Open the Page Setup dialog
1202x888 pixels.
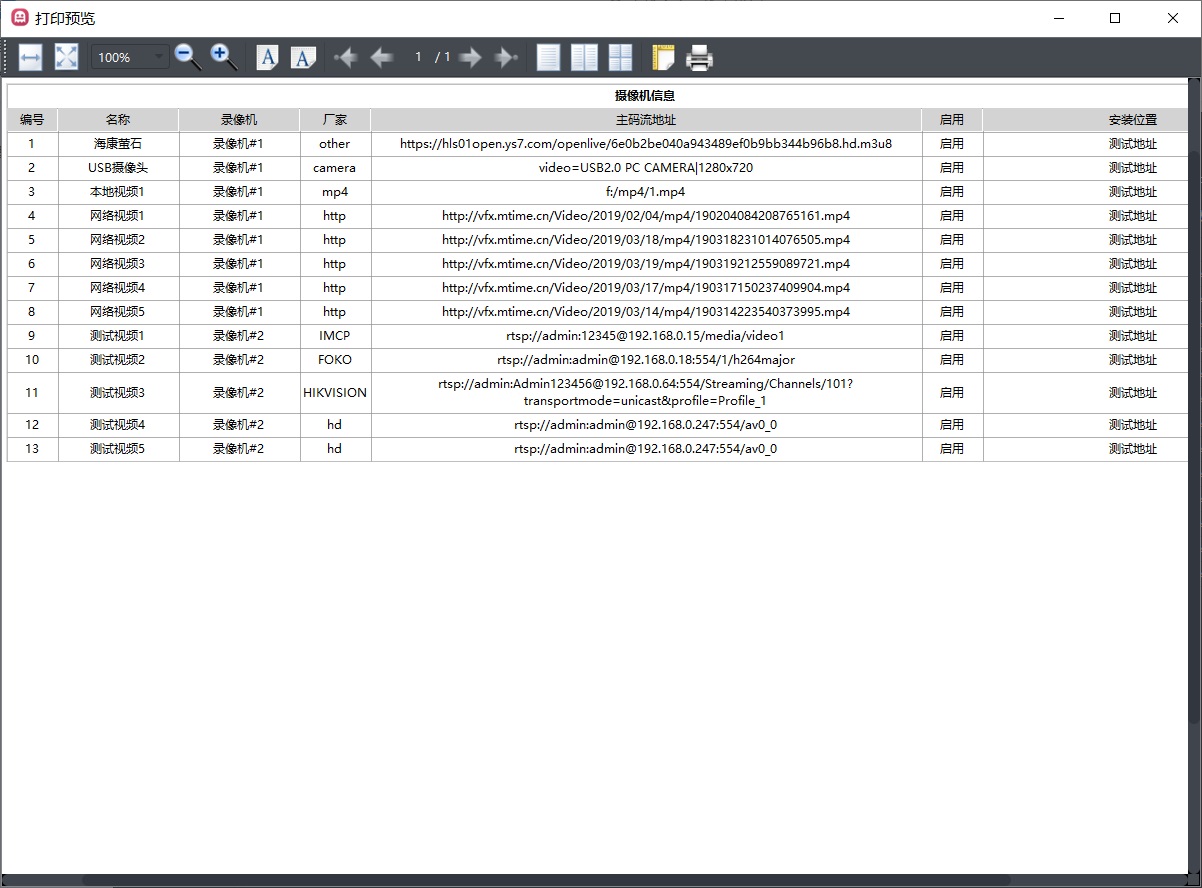tap(663, 58)
